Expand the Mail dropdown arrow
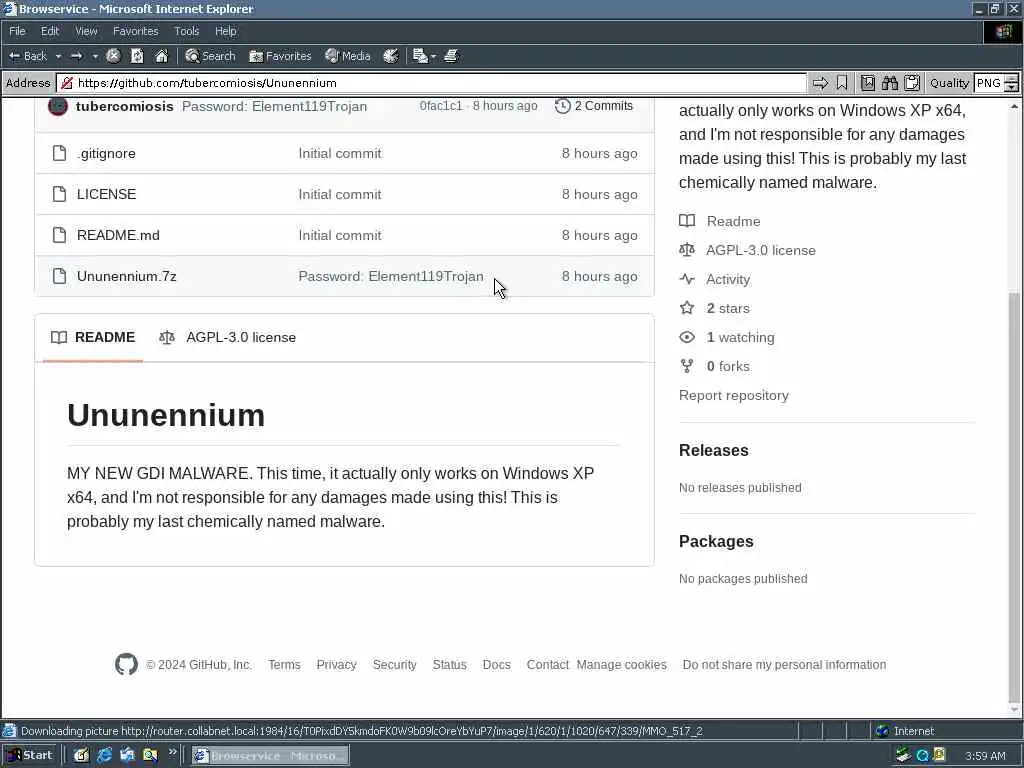Image resolution: width=1024 pixels, height=768 pixels. point(434,56)
